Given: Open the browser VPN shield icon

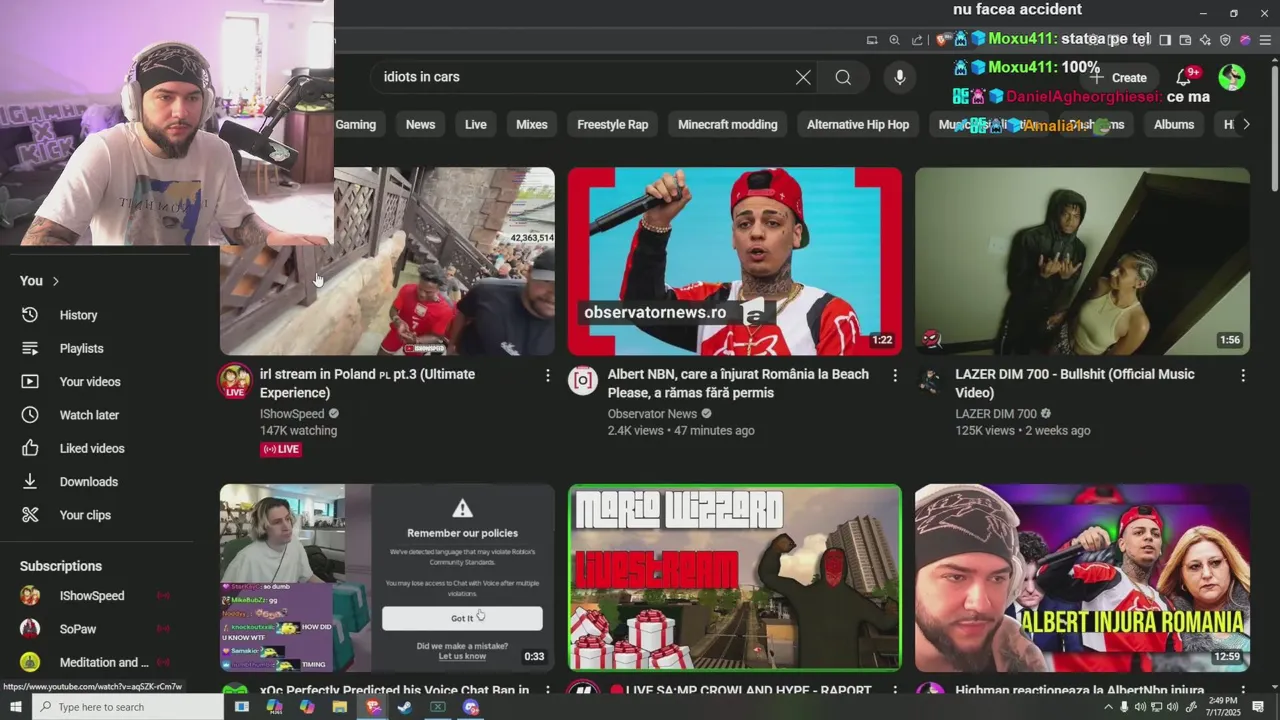Looking at the screenshot, I should 1225,40.
